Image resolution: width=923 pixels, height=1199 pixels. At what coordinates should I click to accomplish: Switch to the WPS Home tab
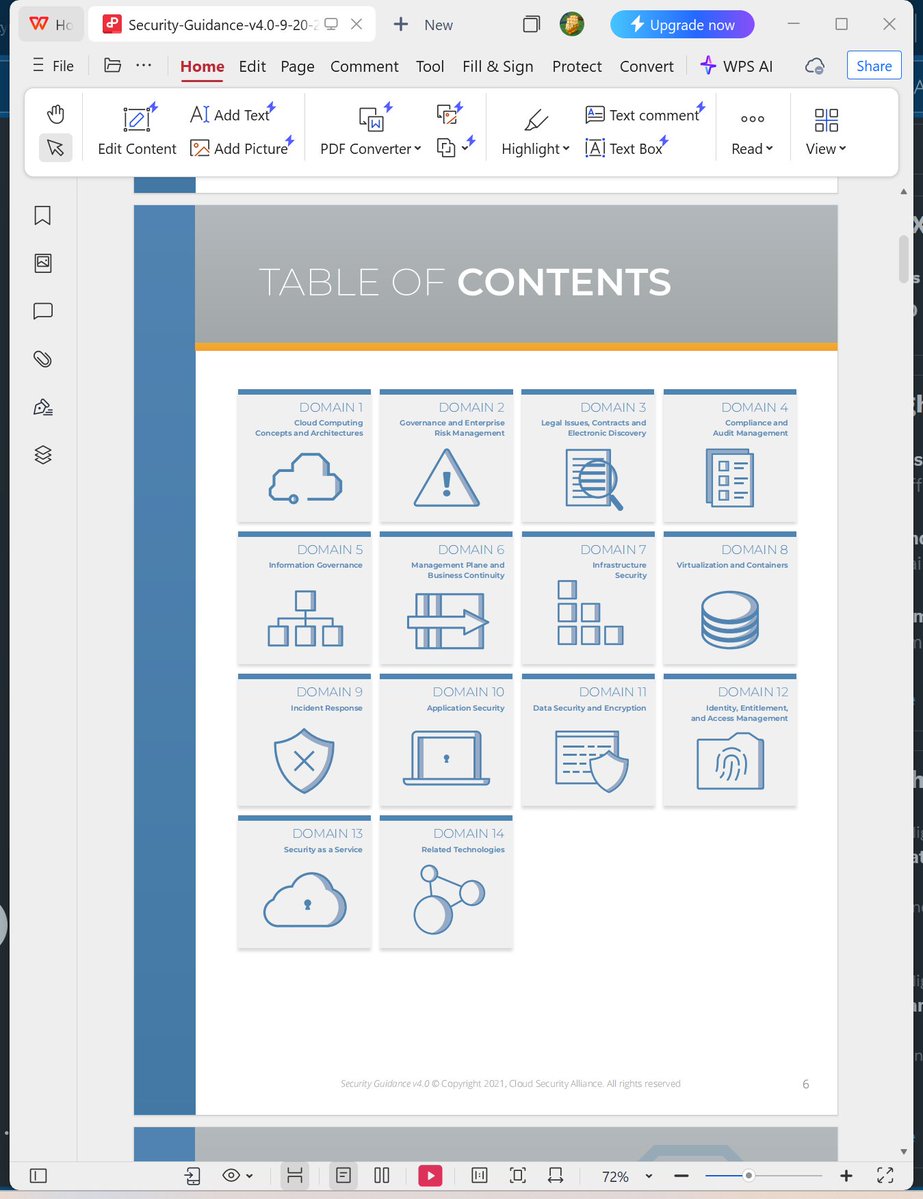pyautogui.click(x=51, y=24)
